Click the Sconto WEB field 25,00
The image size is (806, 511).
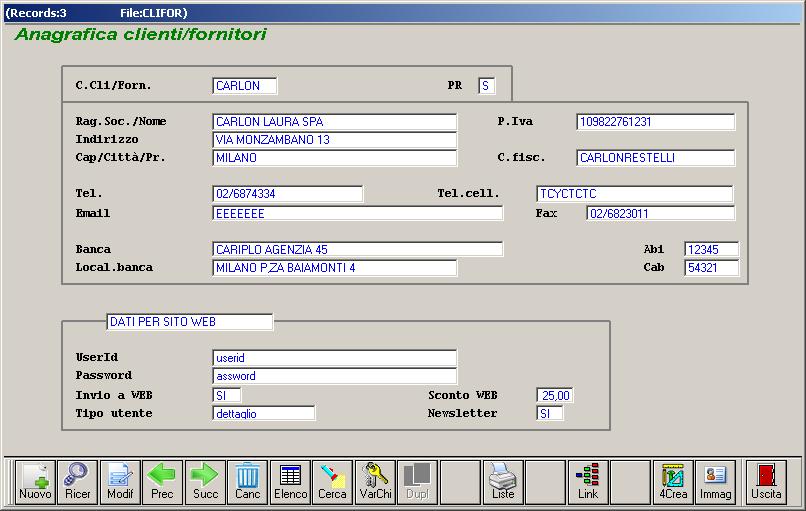click(555, 395)
